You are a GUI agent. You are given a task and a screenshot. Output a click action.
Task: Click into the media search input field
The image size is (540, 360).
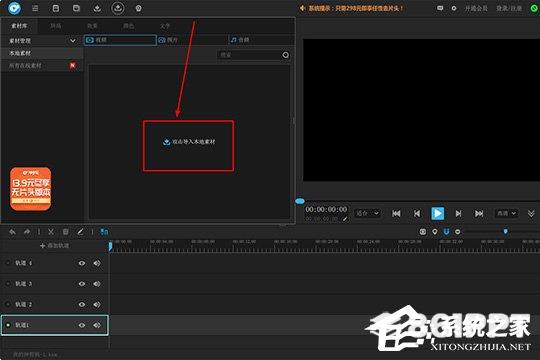249,55
